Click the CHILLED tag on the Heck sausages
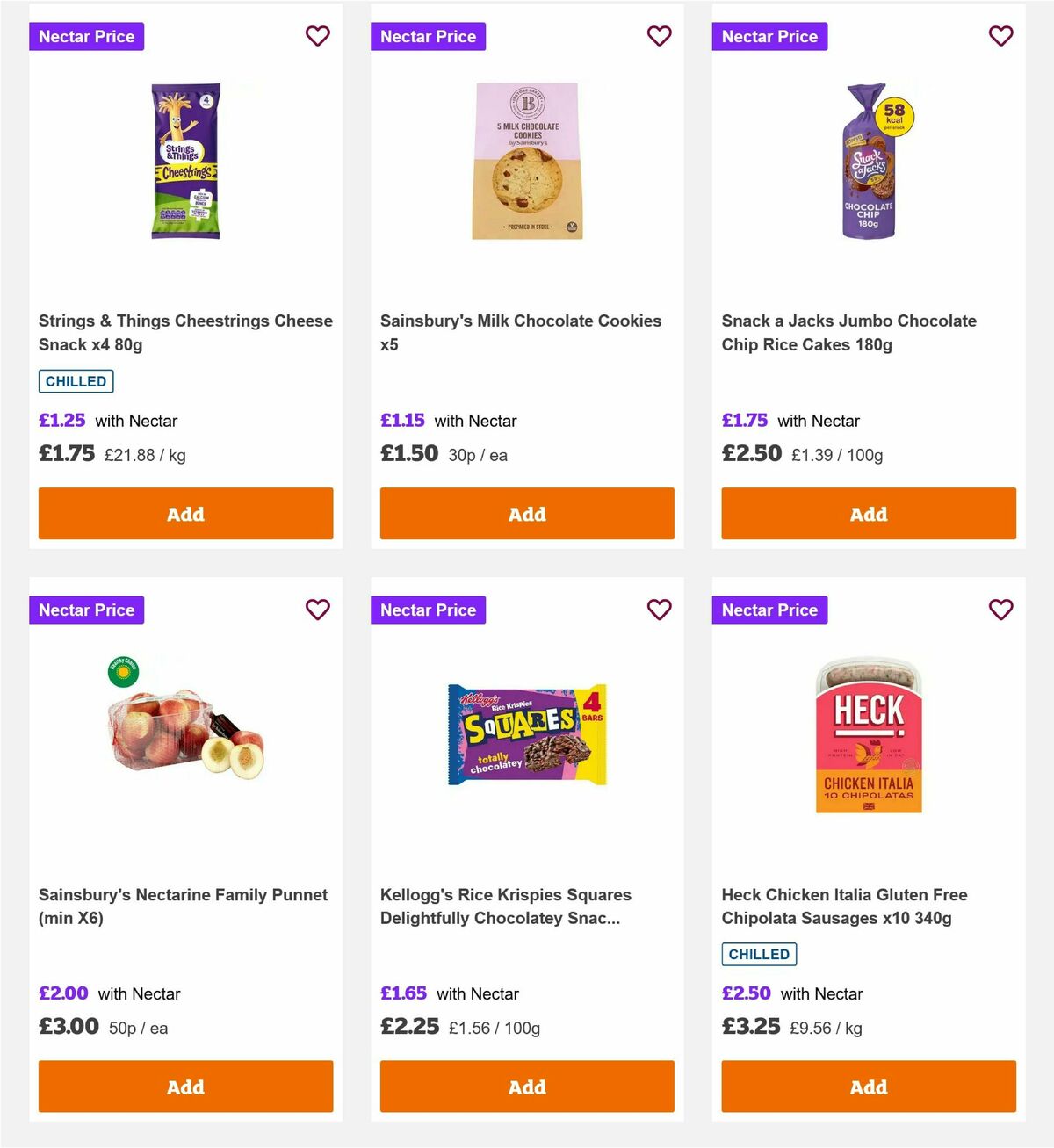This screenshot has height=1148, width=1054. pyautogui.click(x=759, y=953)
